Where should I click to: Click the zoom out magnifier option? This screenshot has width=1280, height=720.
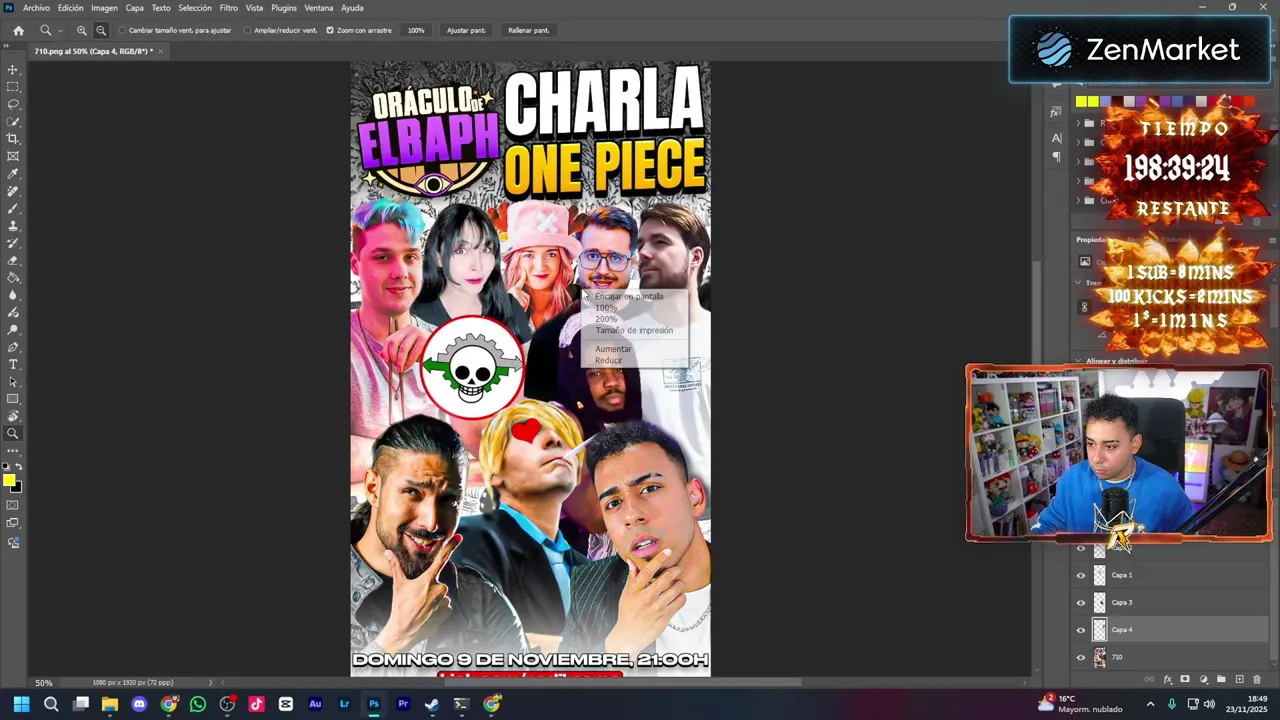[101, 30]
